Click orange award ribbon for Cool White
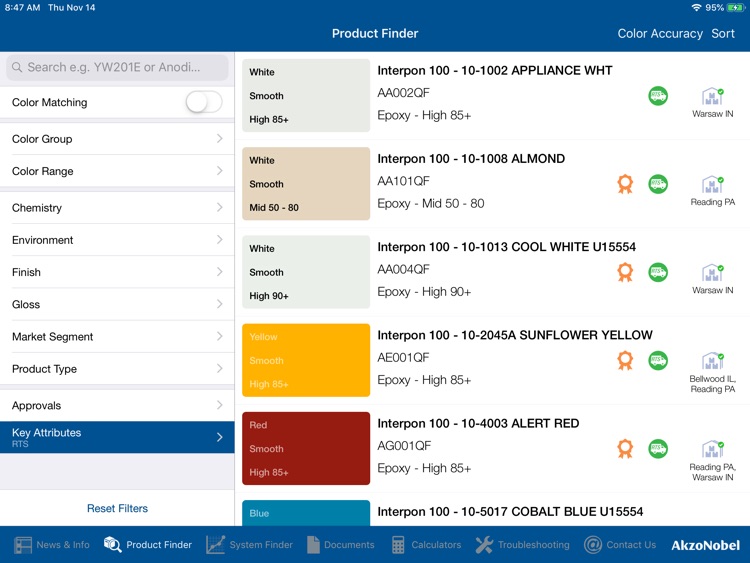 pyautogui.click(x=625, y=272)
